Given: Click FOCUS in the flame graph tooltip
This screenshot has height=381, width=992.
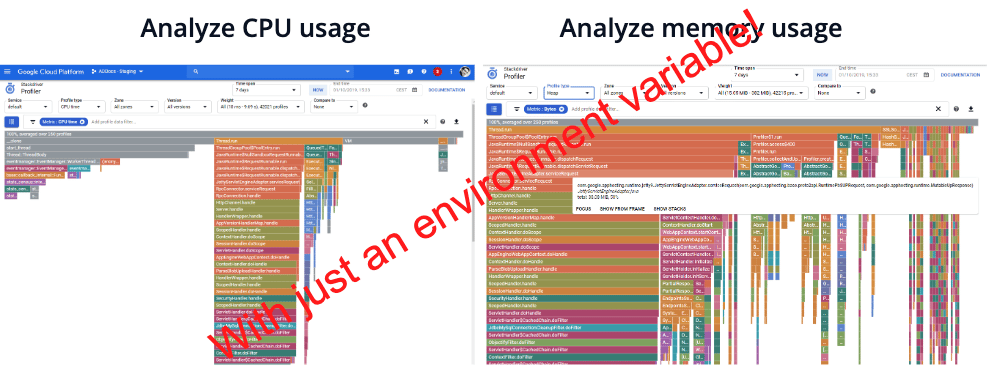Looking at the screenshot, I should 583,209.
